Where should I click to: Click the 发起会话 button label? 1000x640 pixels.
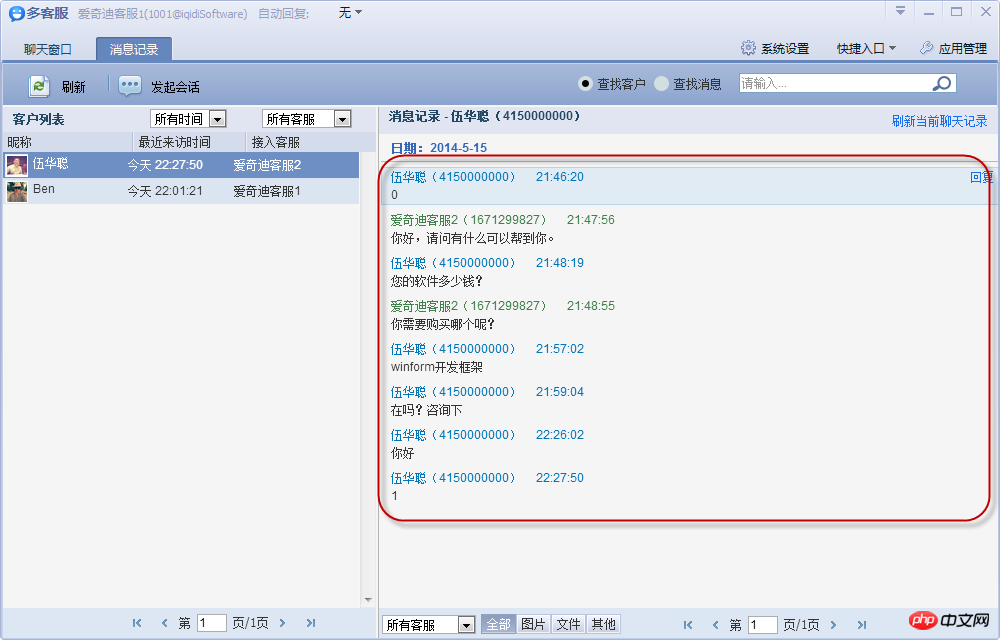[175, 87]
